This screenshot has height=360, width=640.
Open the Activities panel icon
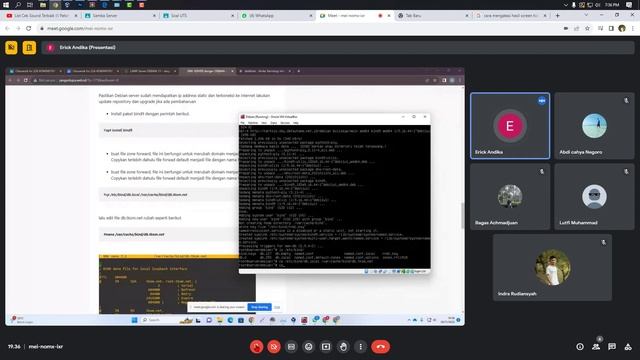(628, 347)
